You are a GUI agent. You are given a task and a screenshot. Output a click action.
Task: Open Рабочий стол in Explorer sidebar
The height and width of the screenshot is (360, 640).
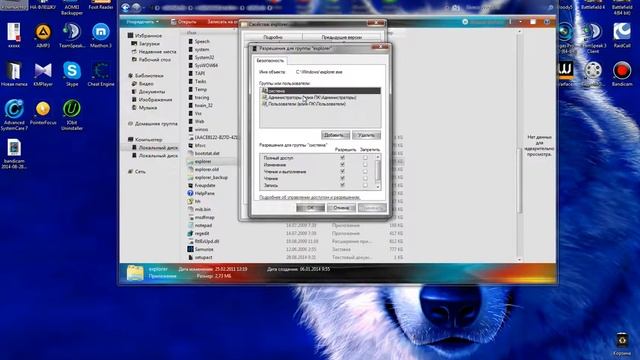(x=151, y=60)
